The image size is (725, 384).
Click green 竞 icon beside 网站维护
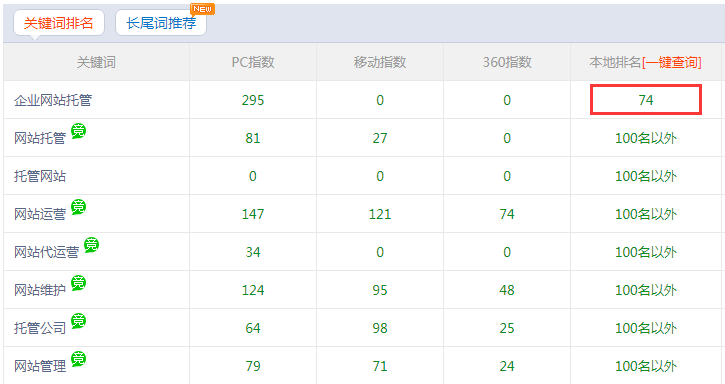[78, 283]
